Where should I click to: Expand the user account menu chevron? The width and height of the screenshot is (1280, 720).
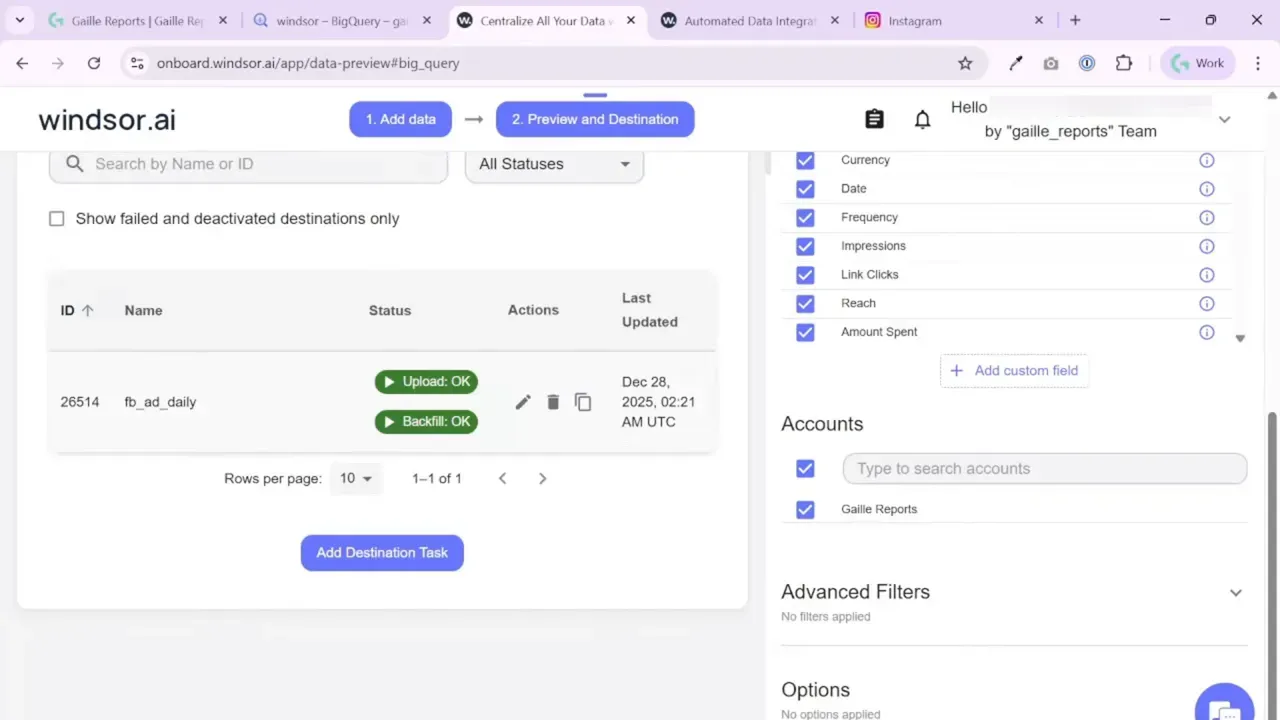click(1224, 119)
